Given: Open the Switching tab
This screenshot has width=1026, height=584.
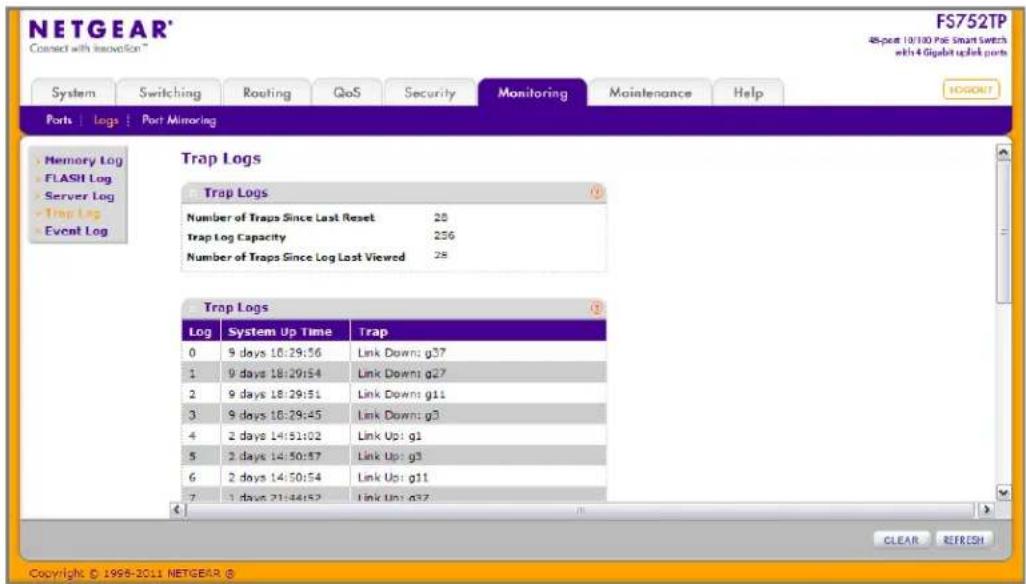Looking at the screenshot, I should click(x=169, y=93).
